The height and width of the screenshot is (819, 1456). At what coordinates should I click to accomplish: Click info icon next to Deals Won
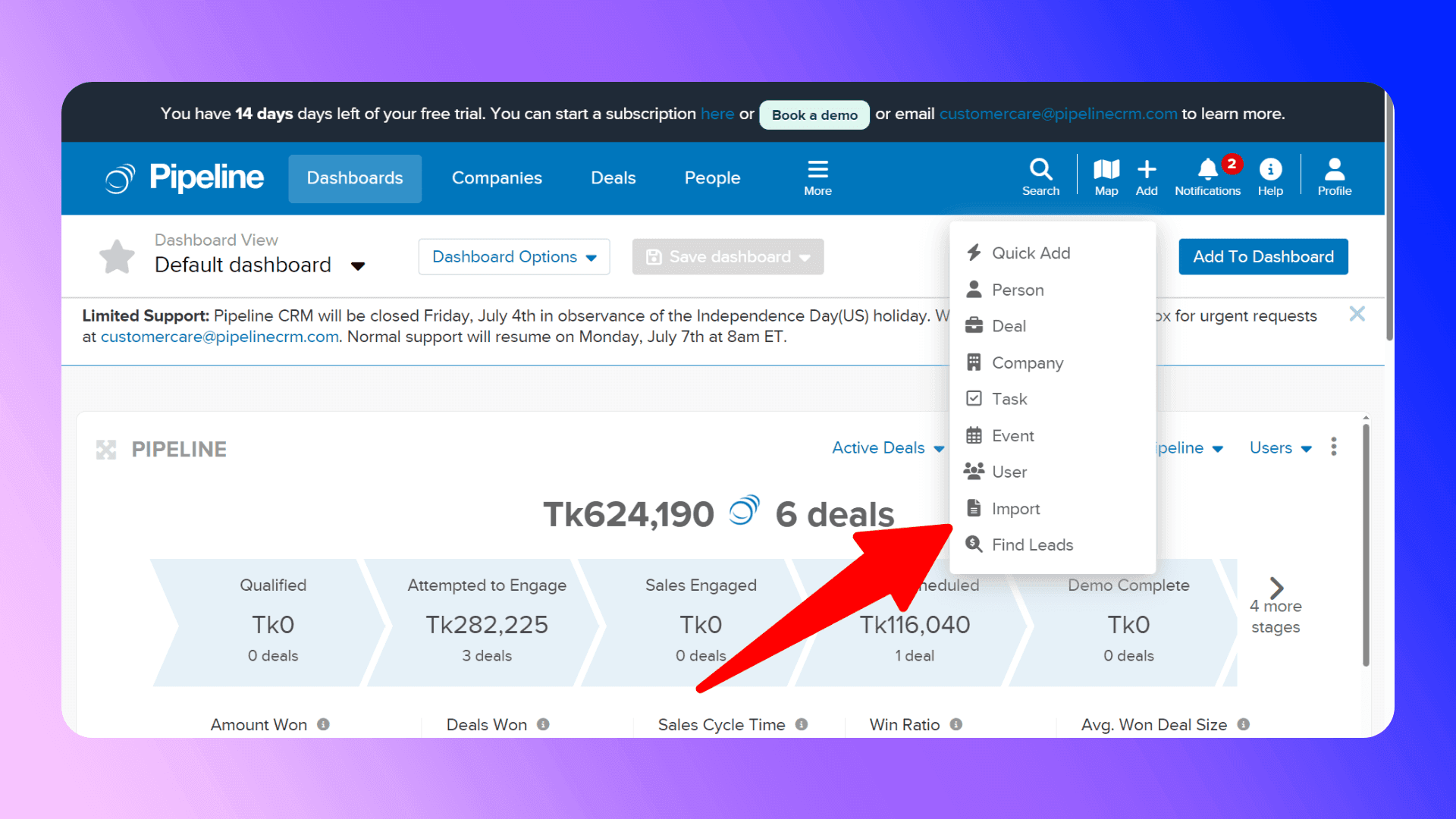pyautogui.click(x=543, y=724)
